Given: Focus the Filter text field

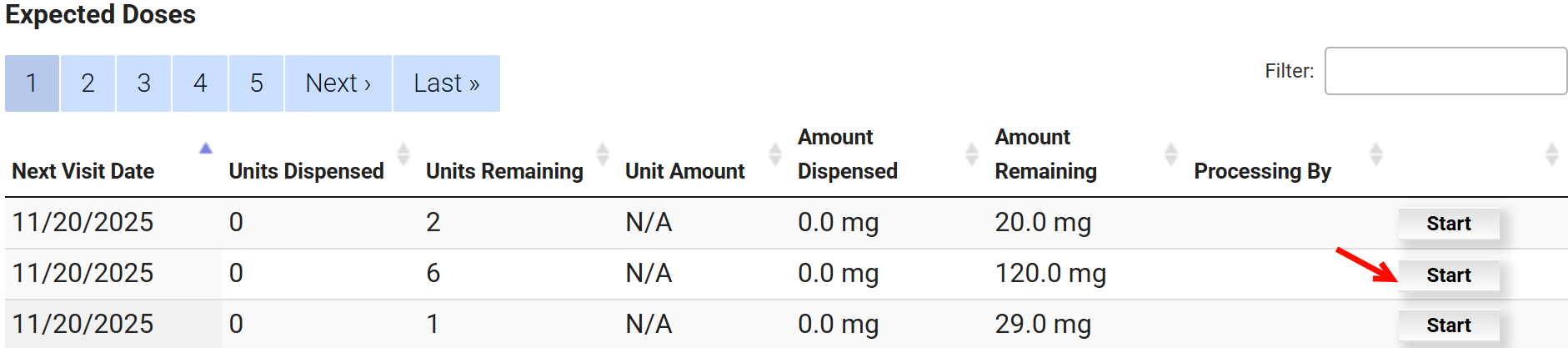Looking at the screenshot, I should (x=1445, y=71).
